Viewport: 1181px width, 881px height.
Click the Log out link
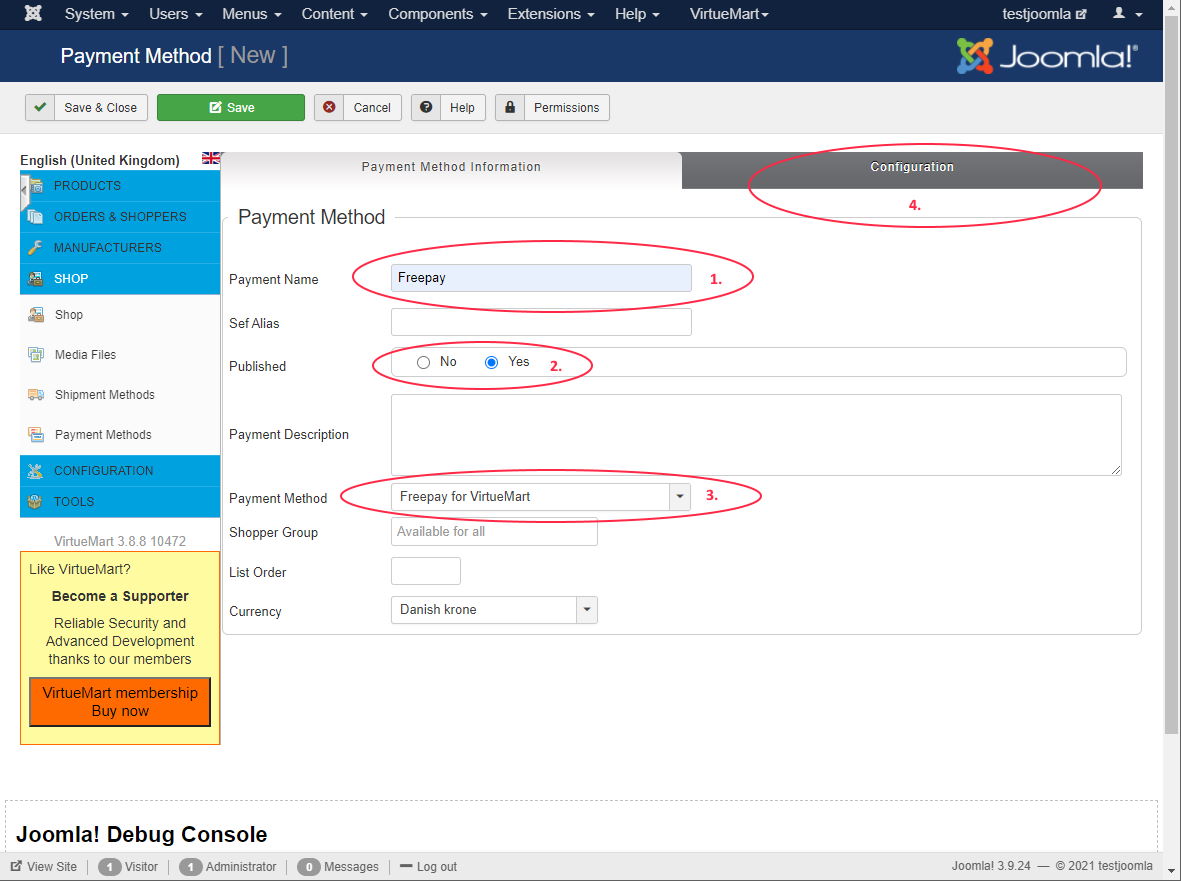click(429, 867)
